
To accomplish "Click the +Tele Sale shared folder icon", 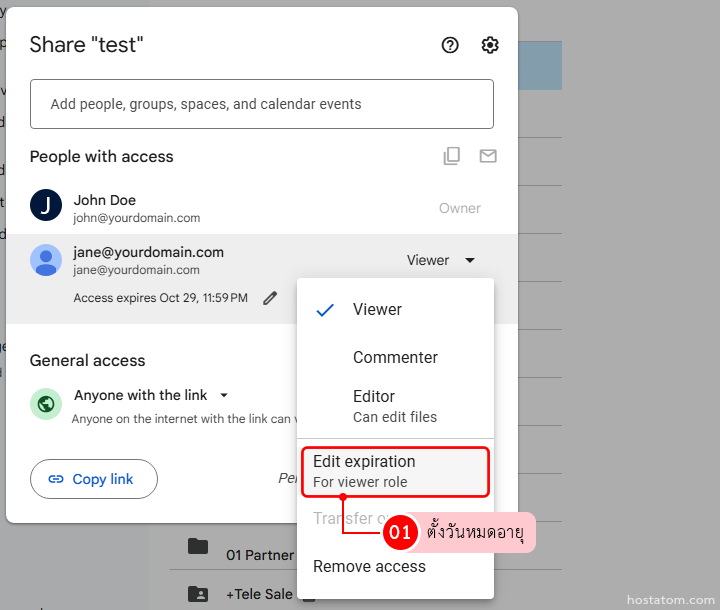I will pyautogui.click(x=198, y=594).
